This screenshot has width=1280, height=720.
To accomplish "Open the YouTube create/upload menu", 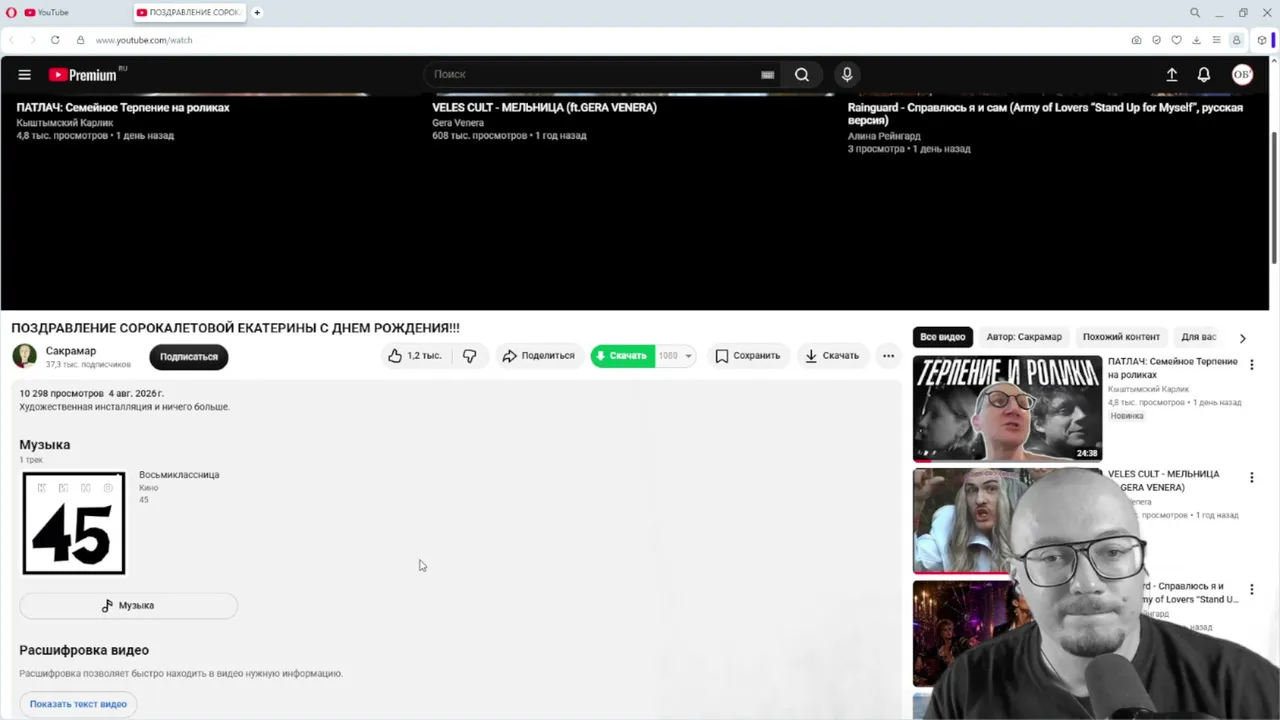I will tap(1172, 74).
